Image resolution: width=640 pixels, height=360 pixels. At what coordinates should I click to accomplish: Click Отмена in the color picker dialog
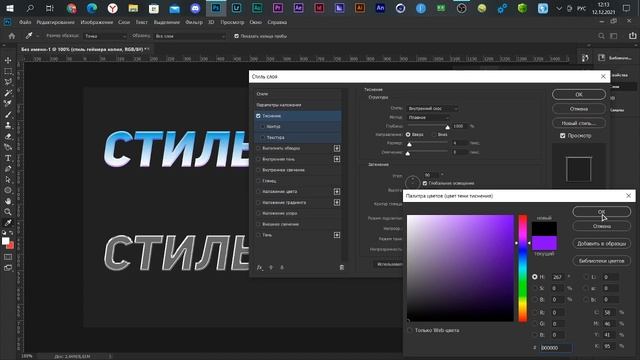click(602, 226)
